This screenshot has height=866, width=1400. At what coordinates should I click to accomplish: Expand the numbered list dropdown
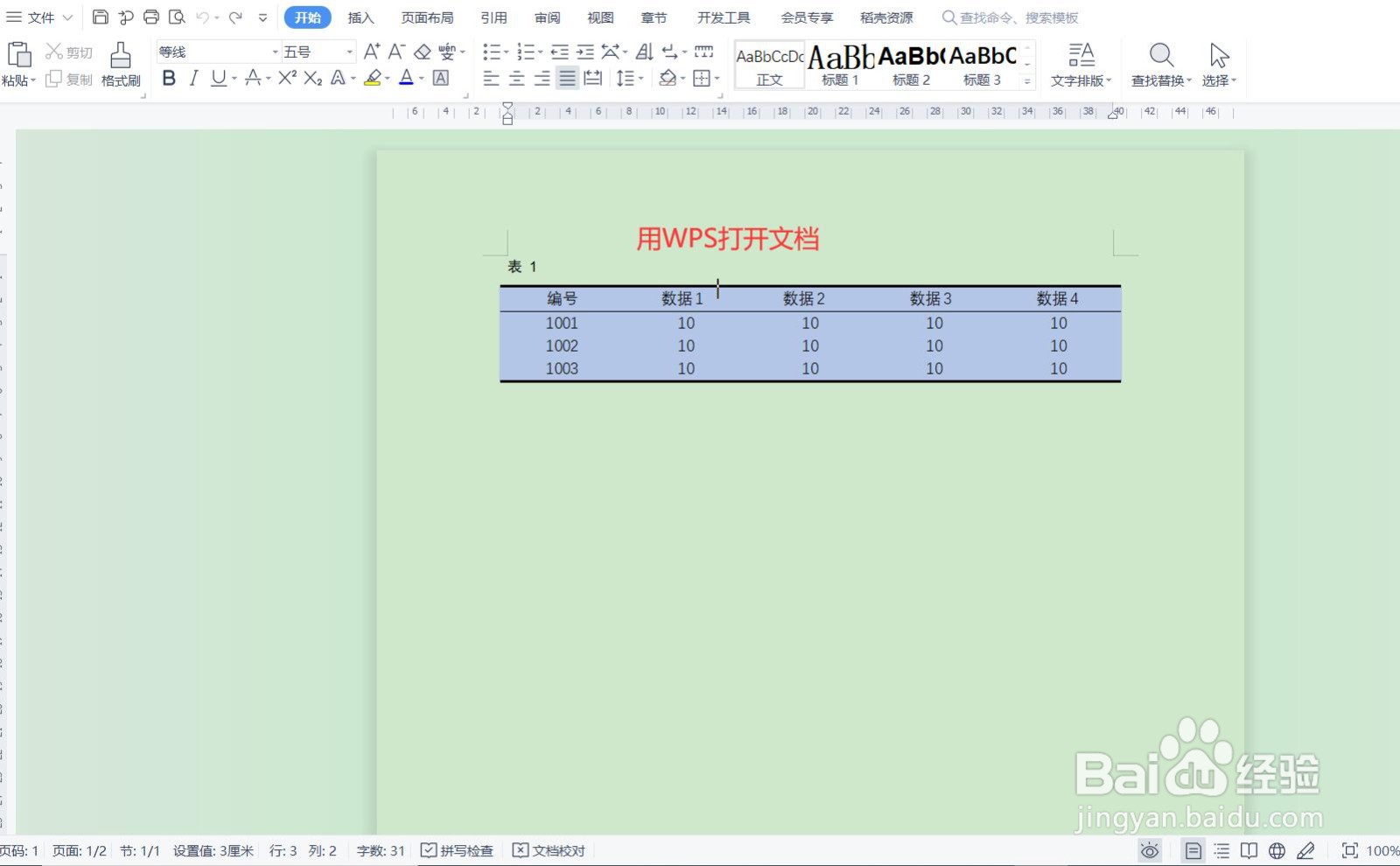click(540, 52)
